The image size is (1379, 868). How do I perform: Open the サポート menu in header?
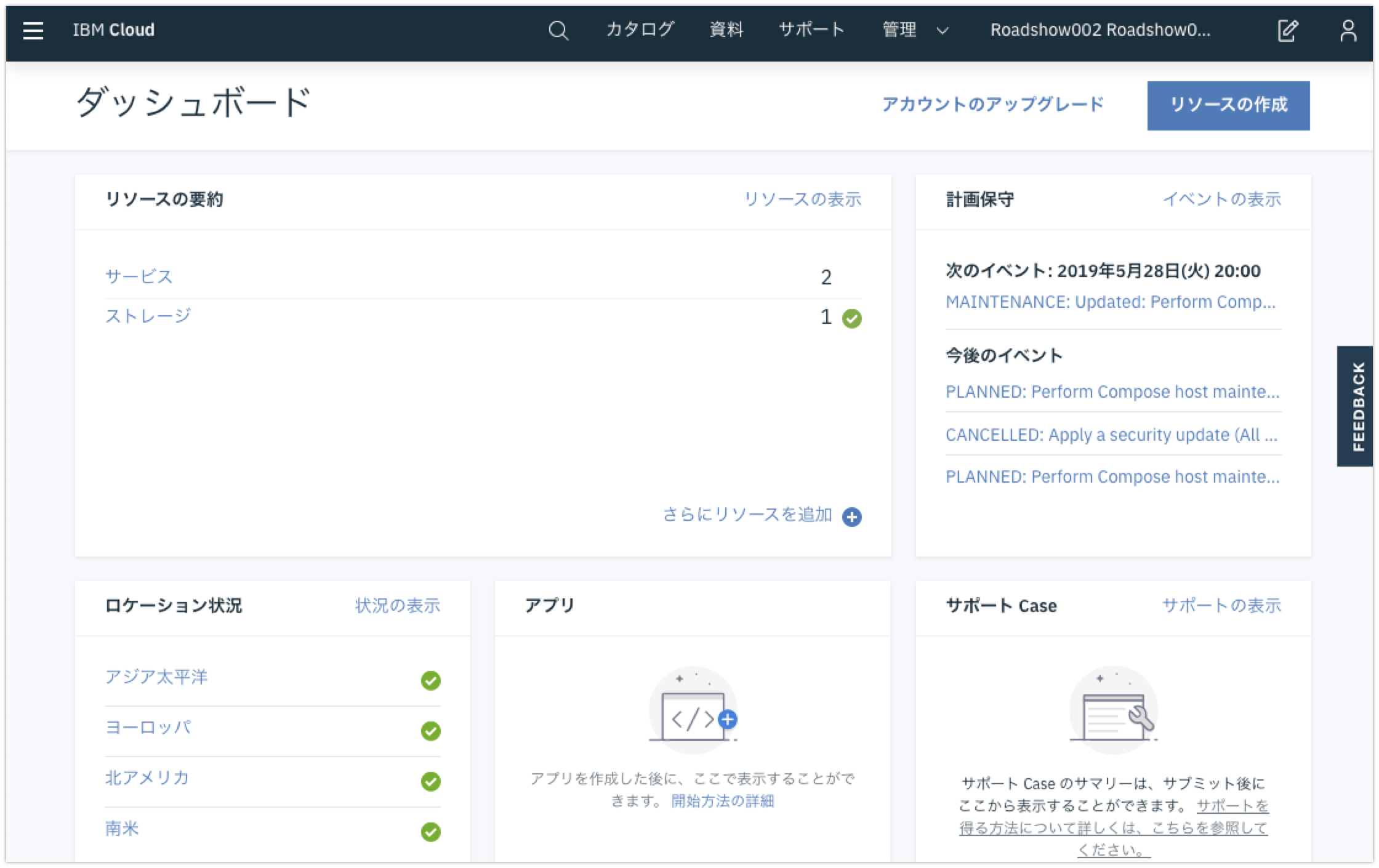tap(811, 30)
